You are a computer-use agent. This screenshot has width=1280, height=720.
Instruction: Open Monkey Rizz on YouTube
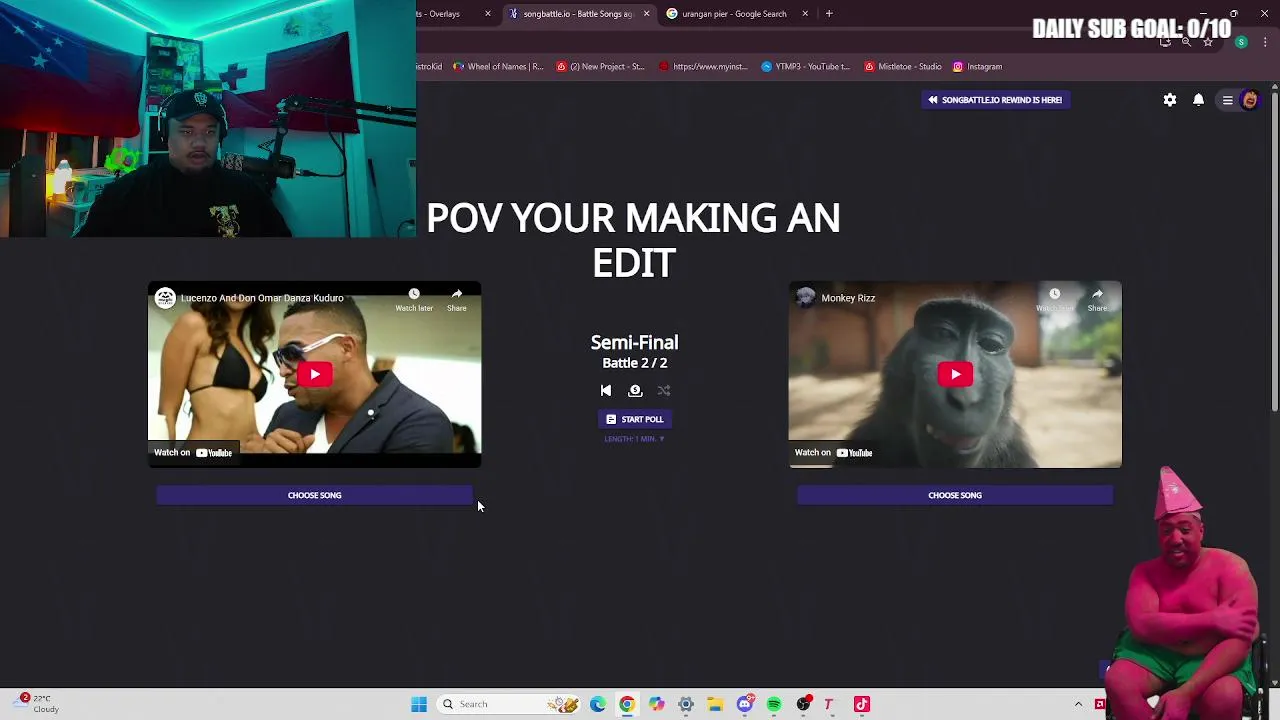tap(833, 453)
